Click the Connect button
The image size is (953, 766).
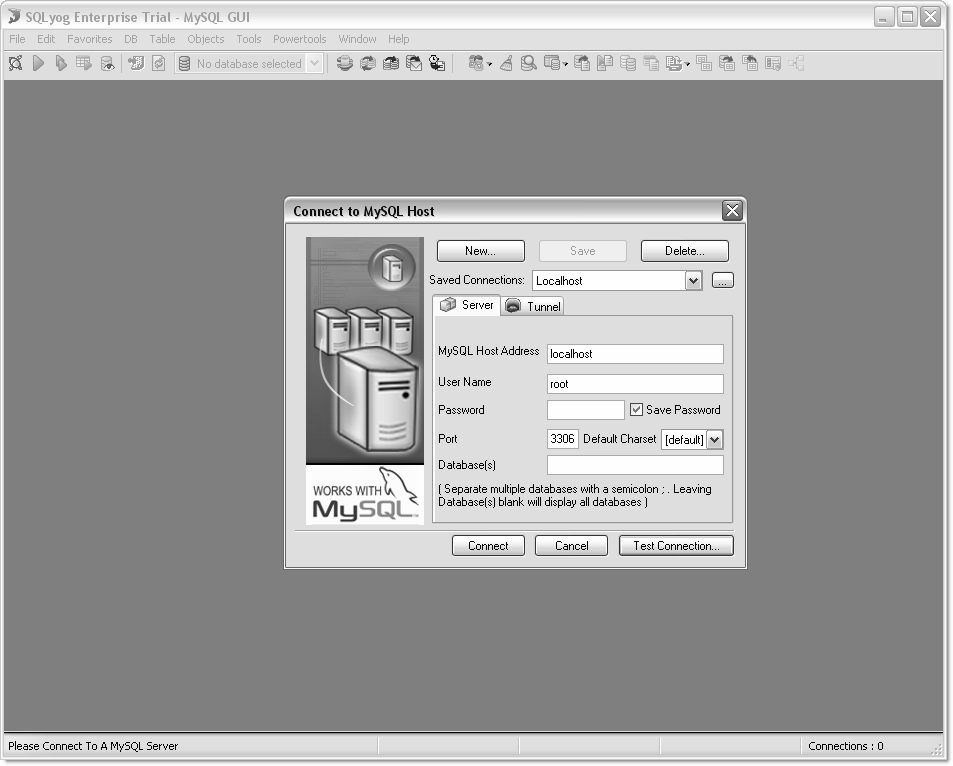point(488,546)
